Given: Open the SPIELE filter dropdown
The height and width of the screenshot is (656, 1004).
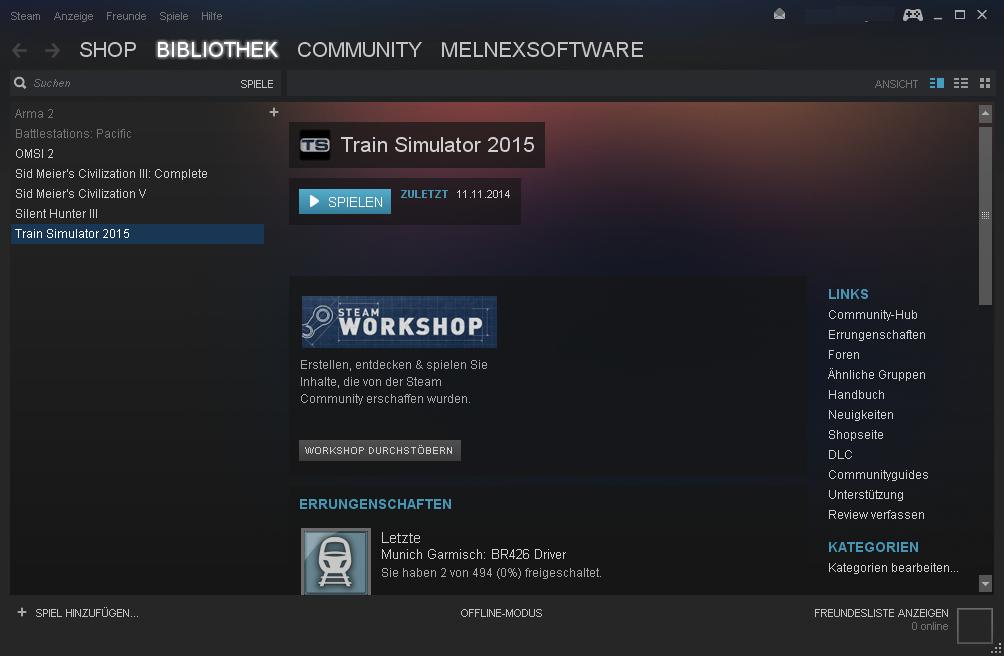Looking at the screenshot, I should [257, 84].
